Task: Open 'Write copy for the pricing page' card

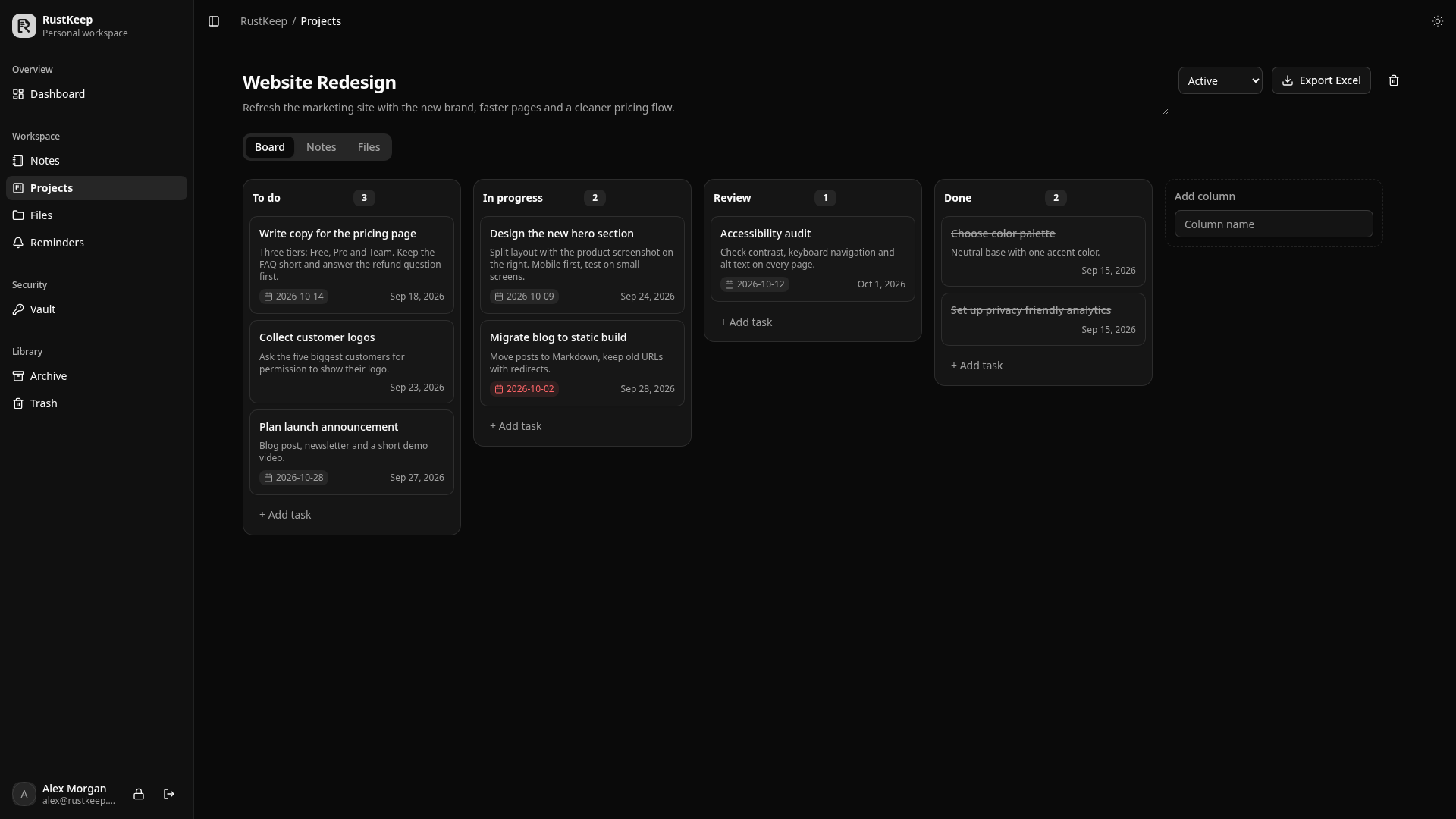Action: pos(352,265)
